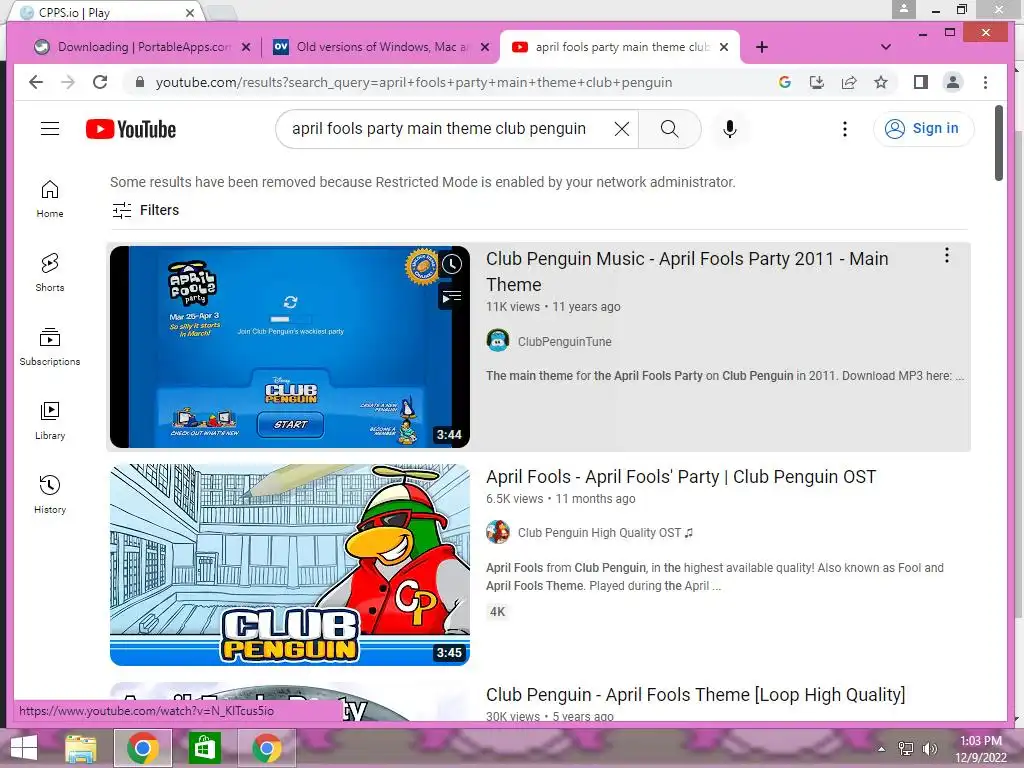Viewport: 1024px width, 768px height.
Task: Open April Fools Theme Loop High Quality title
Action: click(696, 694)
